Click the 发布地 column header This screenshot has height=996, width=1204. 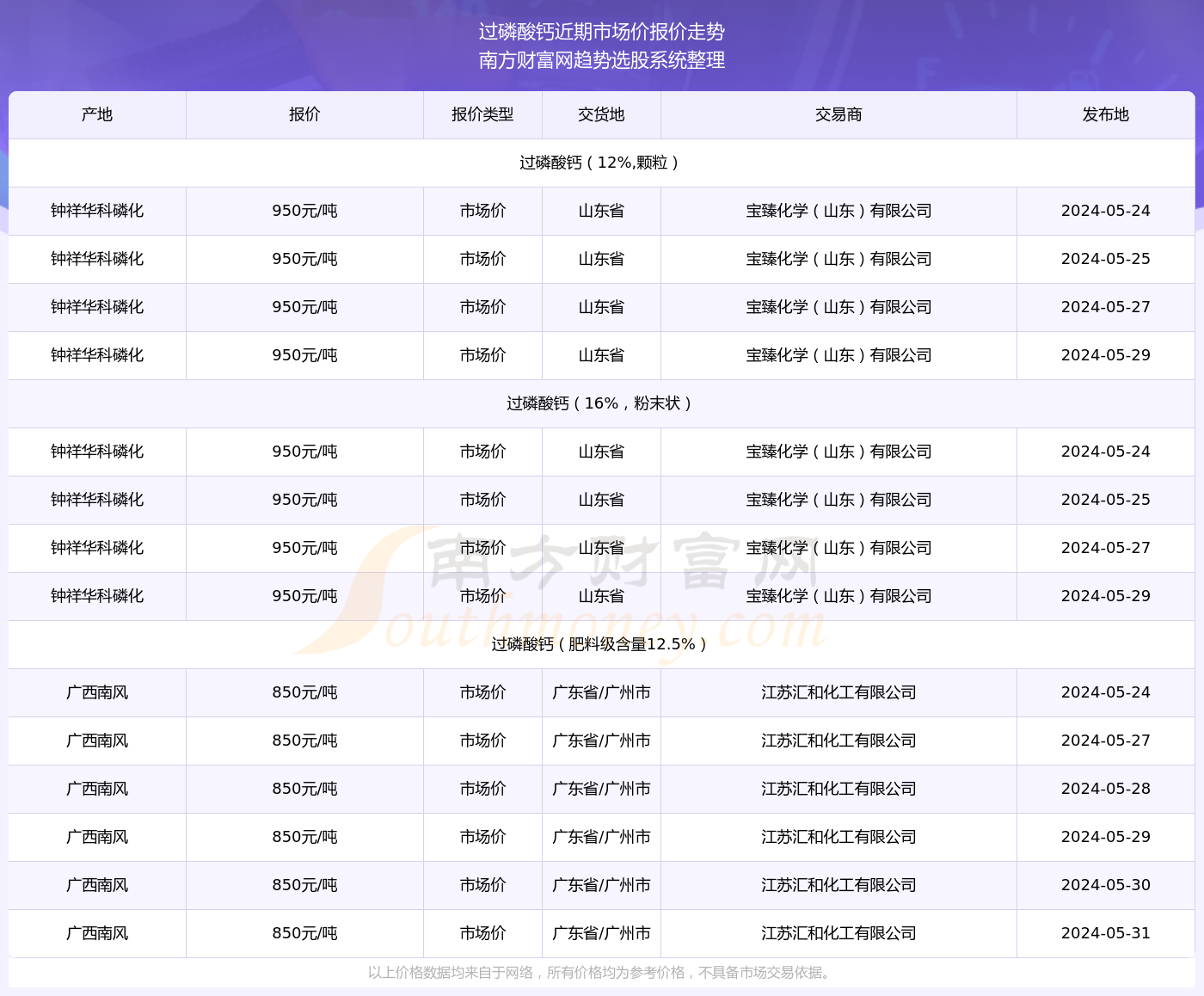click(x=1105, y=114)
